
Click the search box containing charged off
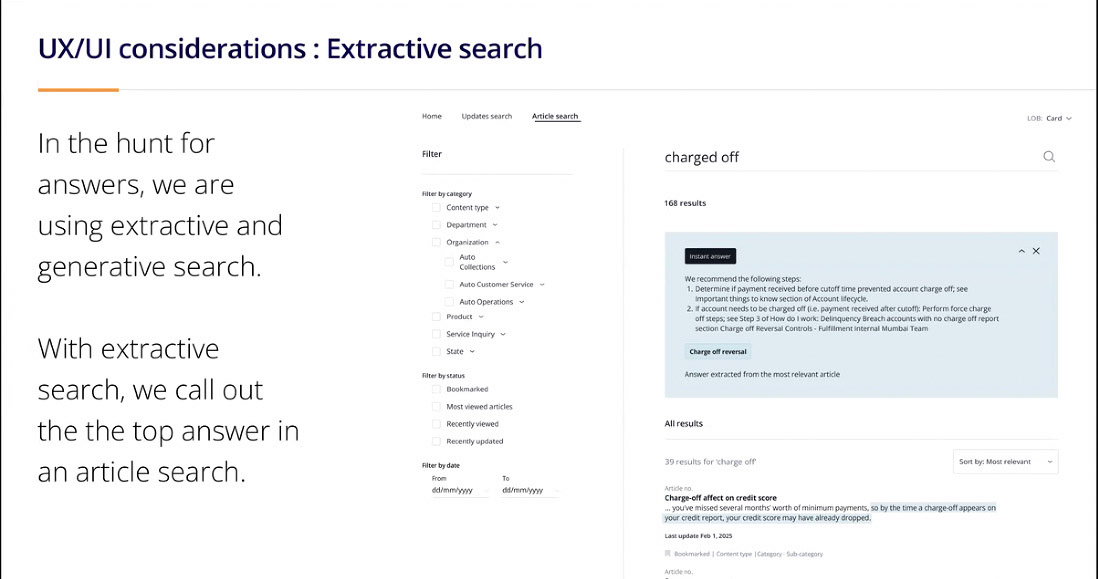pyautogui.click(x=840, y=157)
